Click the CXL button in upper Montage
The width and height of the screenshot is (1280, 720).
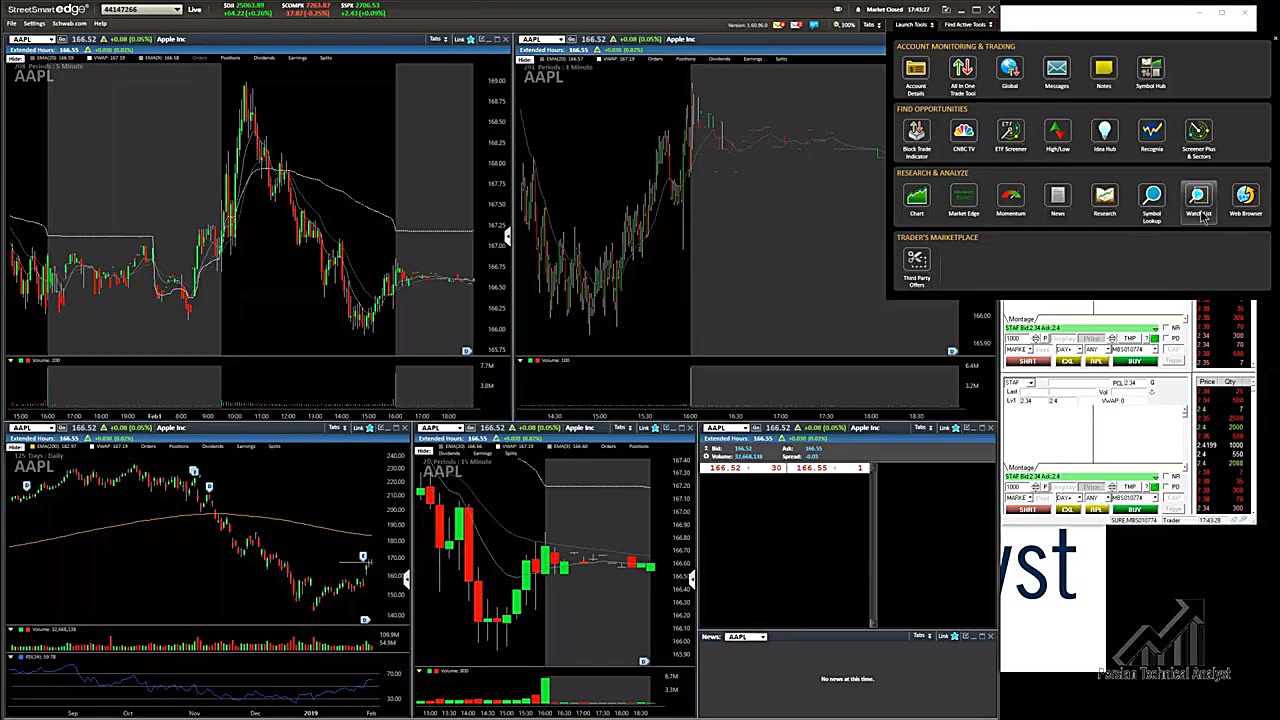pyautogui.click(x=1068, y=361)
